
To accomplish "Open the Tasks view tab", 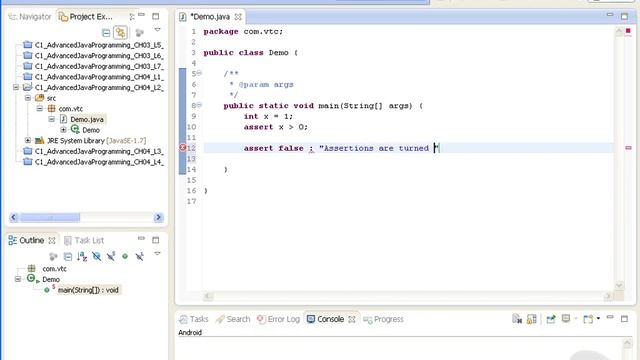I will click(x=194, y=319).
